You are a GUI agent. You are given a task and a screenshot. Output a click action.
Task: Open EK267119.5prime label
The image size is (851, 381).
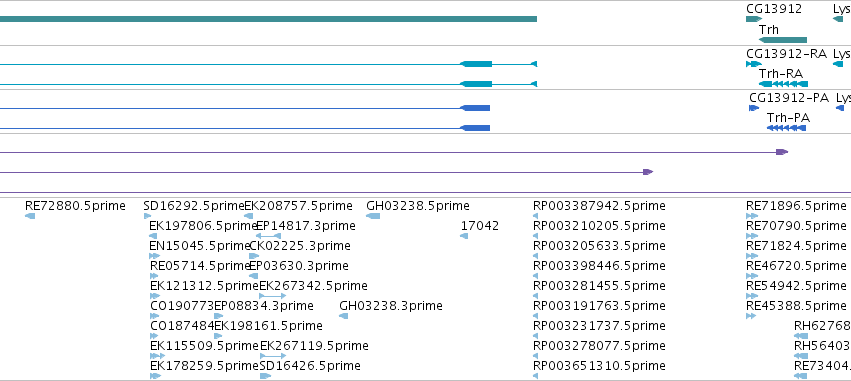314,346
